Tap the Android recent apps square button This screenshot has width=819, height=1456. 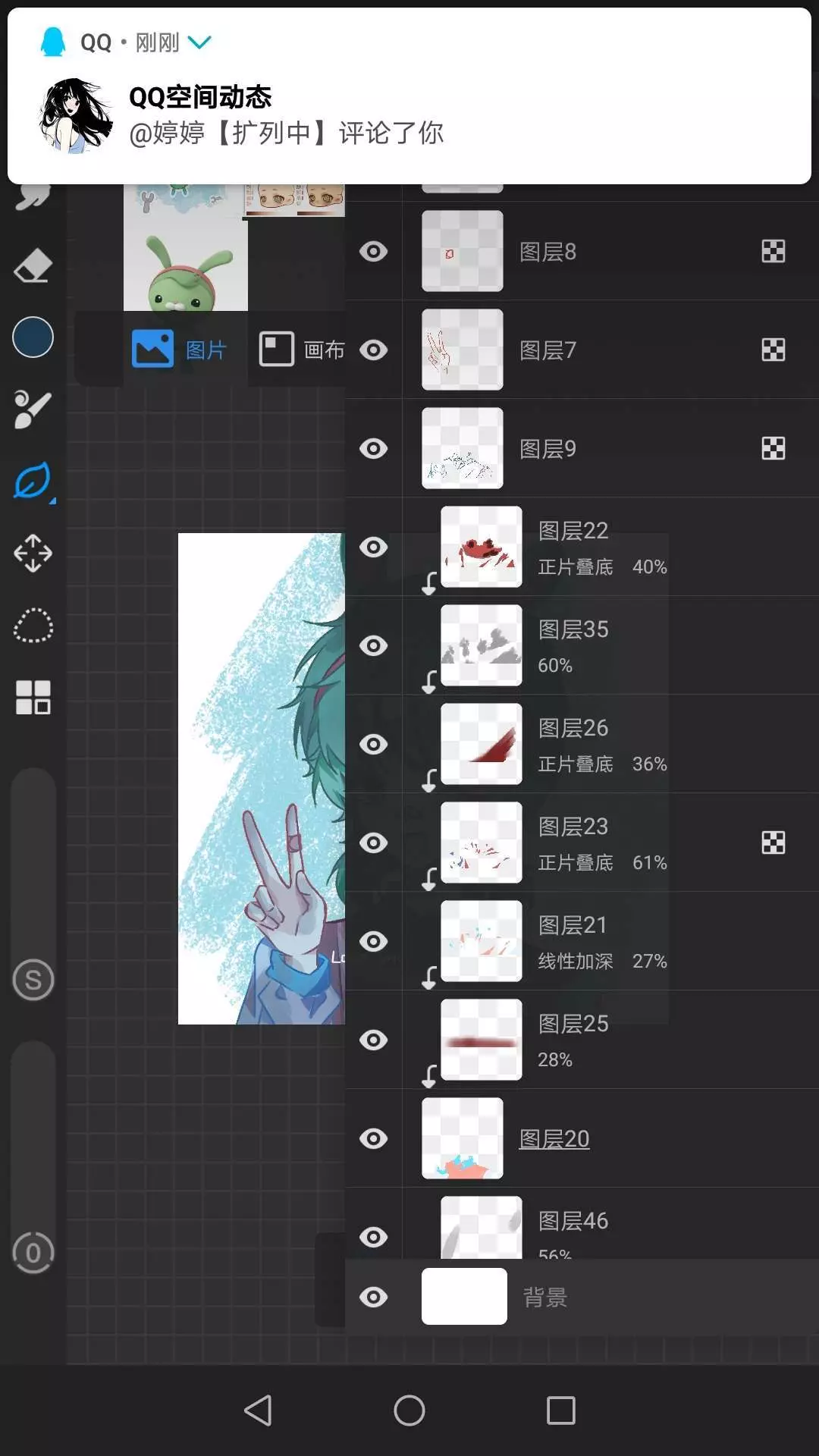point(561,1410)
